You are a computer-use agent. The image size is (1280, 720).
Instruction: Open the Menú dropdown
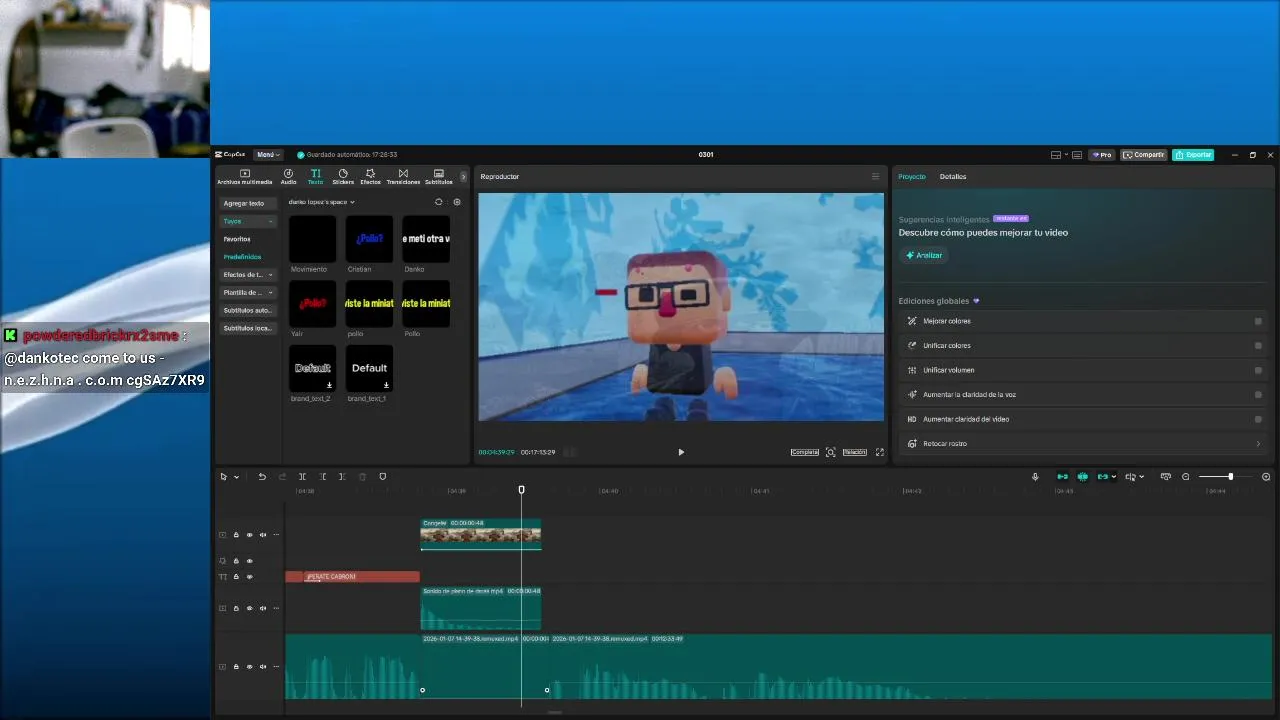[268, 155]
